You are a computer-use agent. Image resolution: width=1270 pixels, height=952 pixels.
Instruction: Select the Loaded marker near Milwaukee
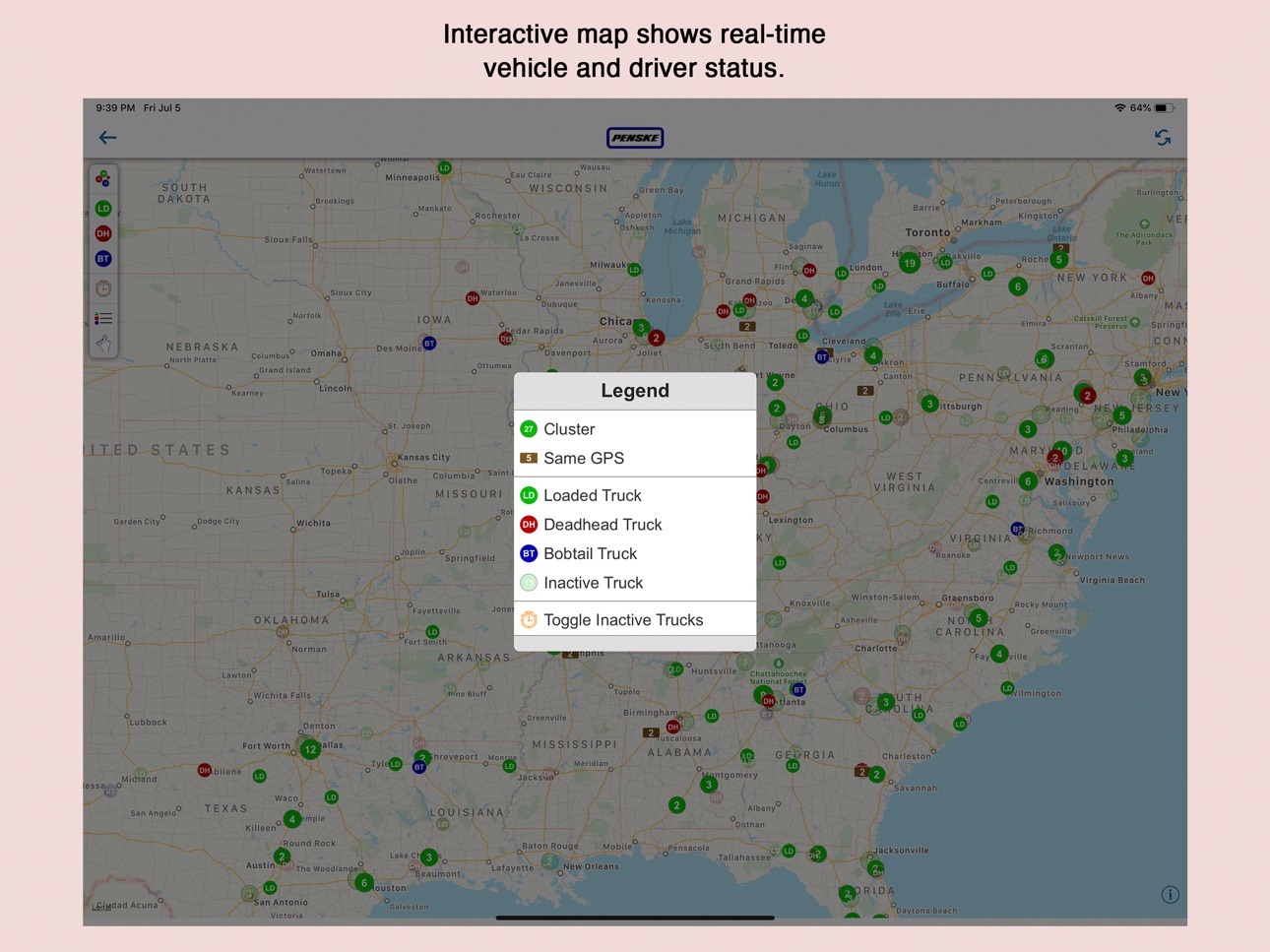pos(635,270)
